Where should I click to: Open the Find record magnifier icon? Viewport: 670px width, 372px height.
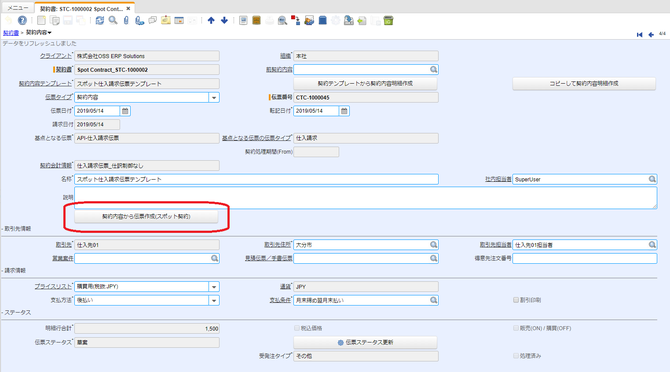[113, 21]
